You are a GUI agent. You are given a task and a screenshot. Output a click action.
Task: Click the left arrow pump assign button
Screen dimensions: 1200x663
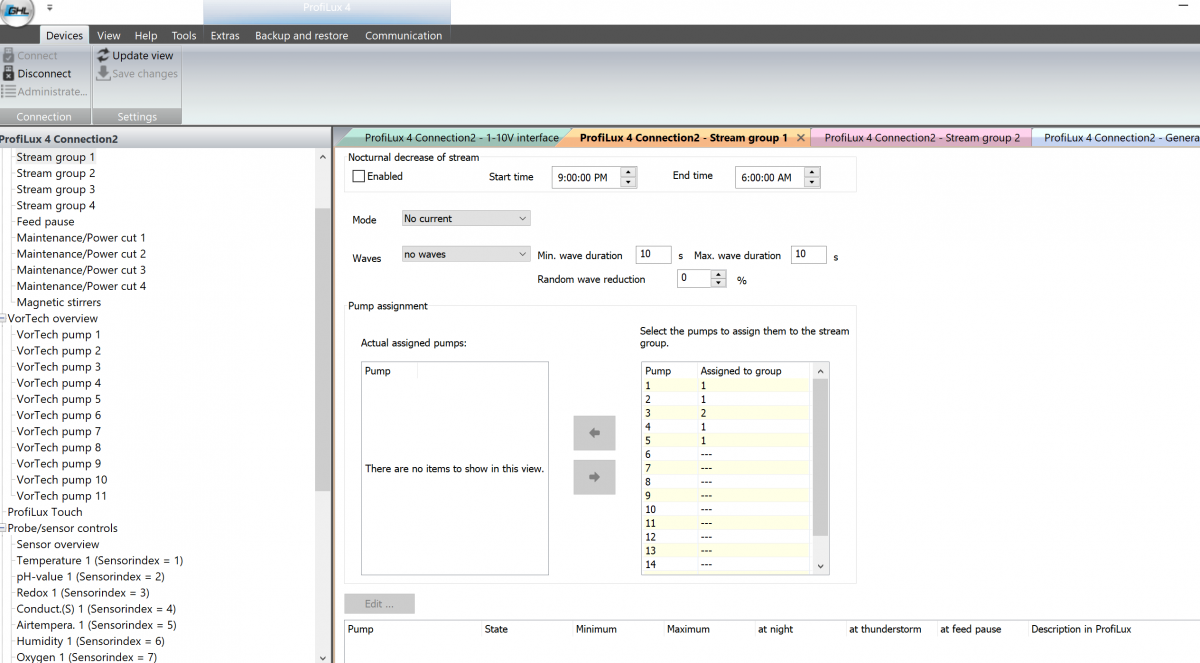tap(594, 433)
